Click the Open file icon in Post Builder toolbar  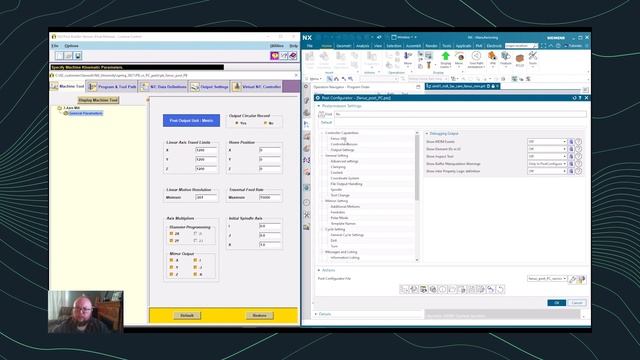pos(69,56)
